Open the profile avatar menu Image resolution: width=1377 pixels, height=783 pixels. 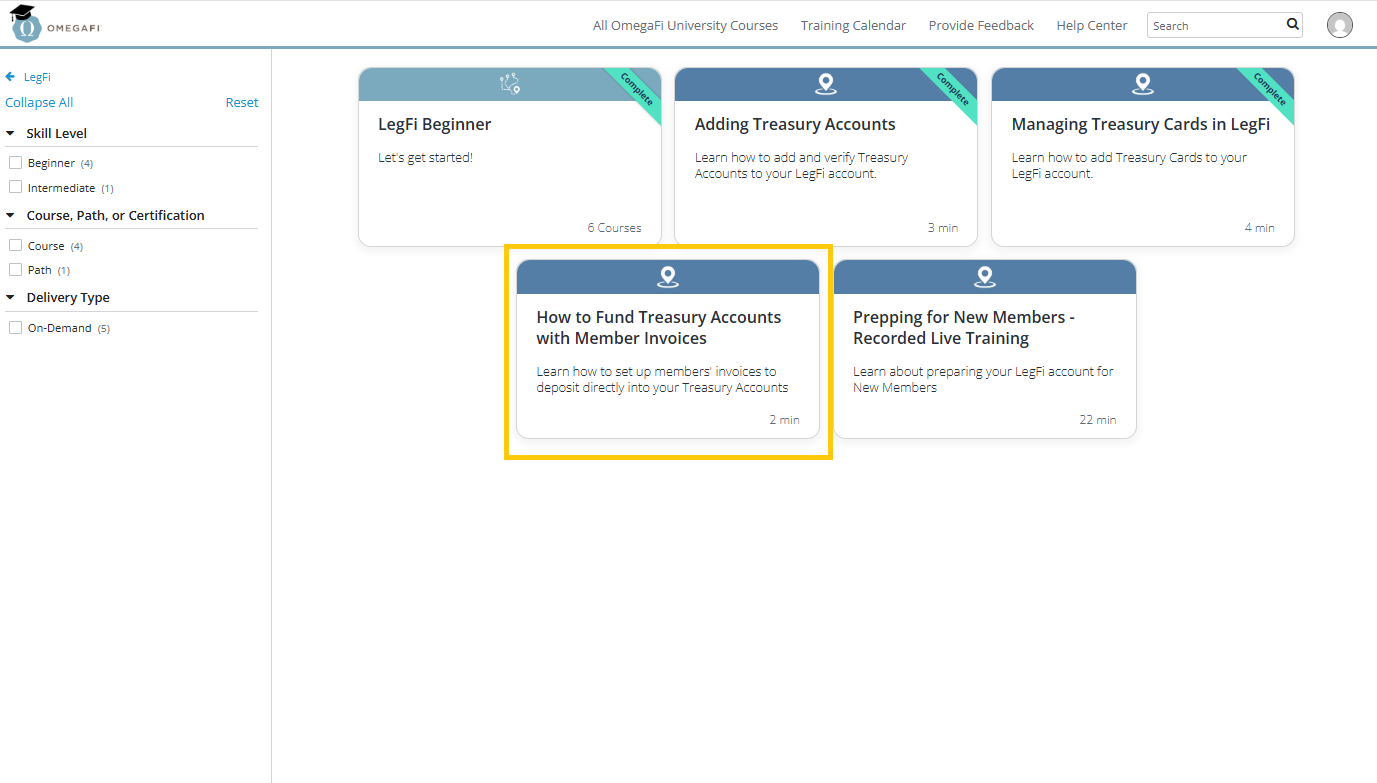(1340, 25)
